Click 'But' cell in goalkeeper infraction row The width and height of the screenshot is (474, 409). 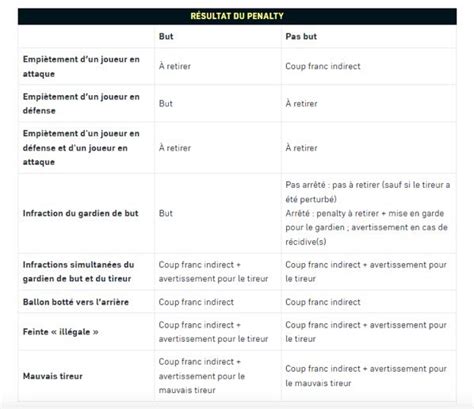[166, 213]
